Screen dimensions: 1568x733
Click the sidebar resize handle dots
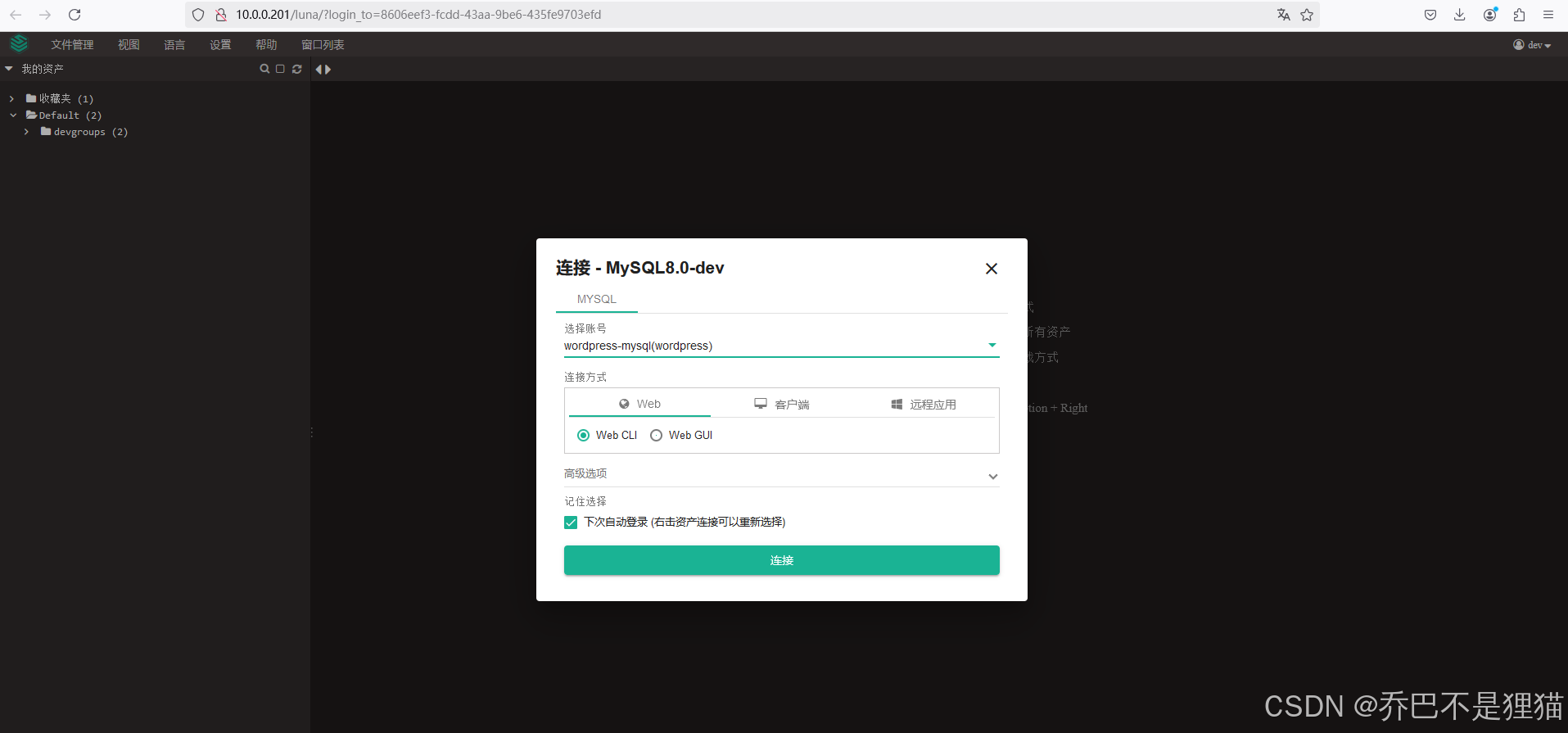pyautogui.click(x=311, y=432)
